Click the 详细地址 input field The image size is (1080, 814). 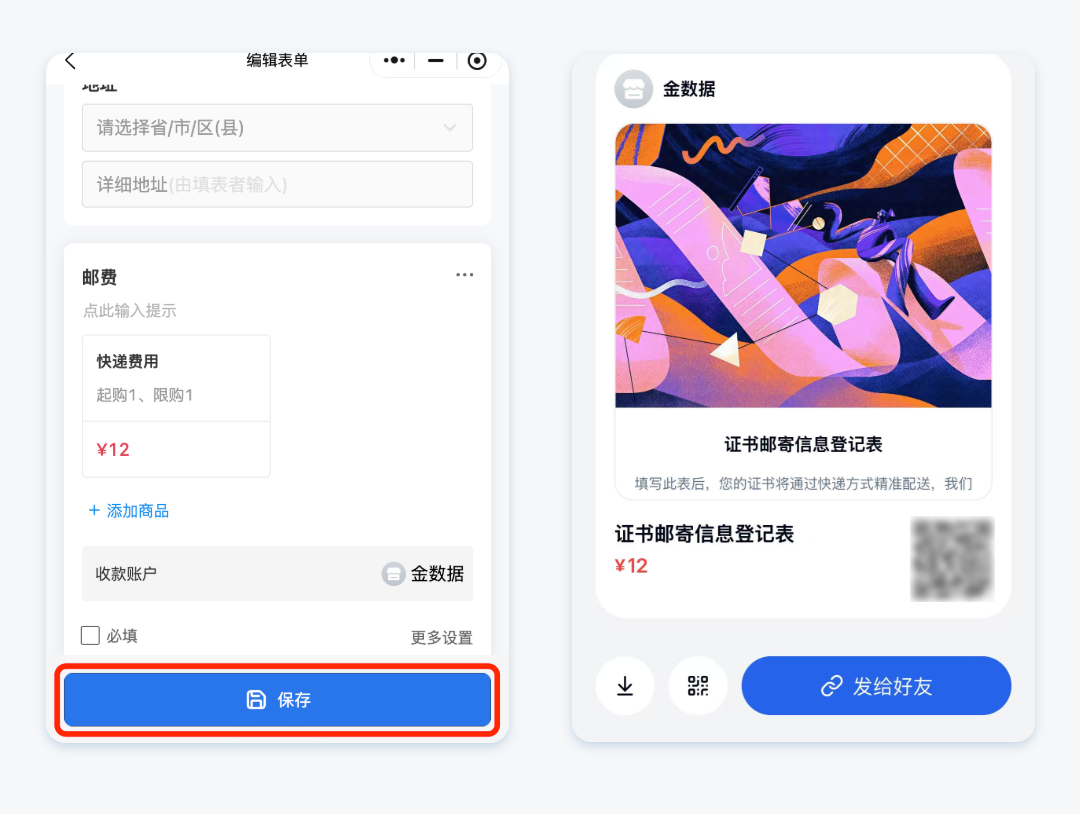(x=277, y=184)
